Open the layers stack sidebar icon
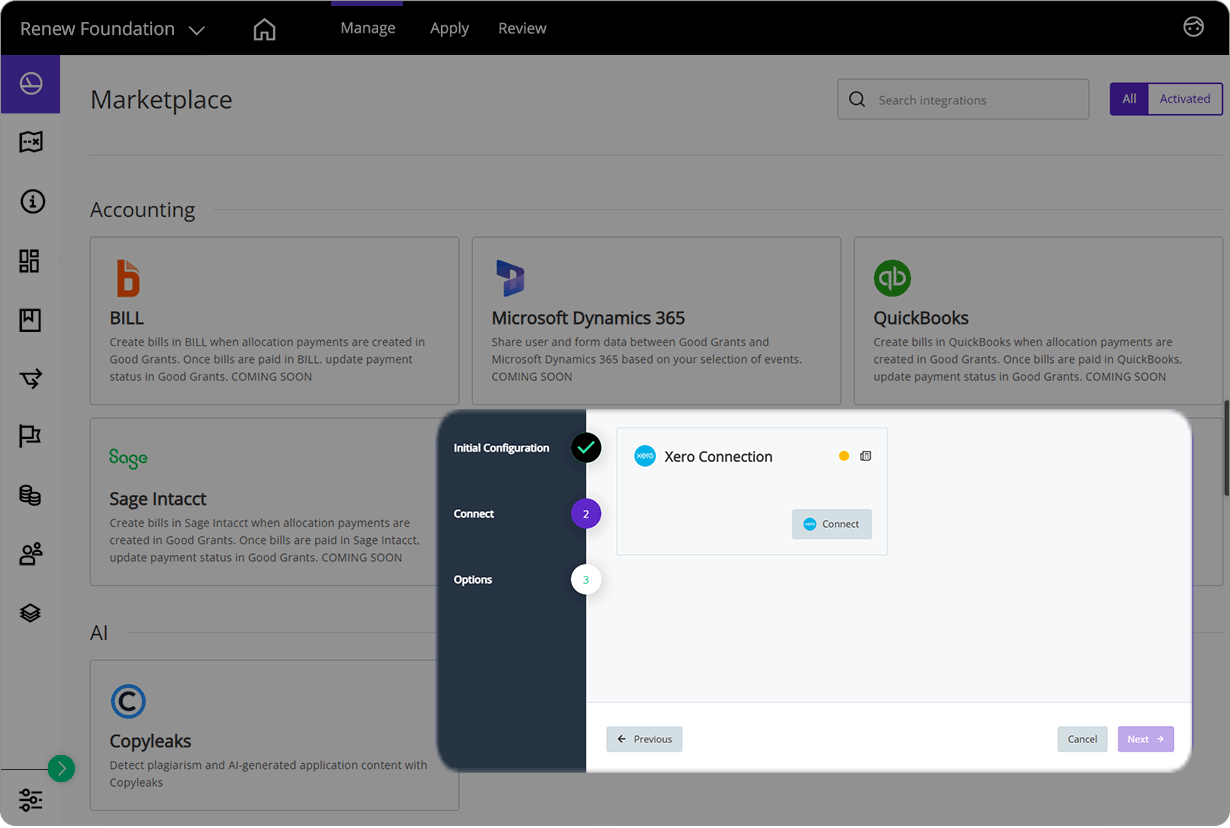This screenshot has height=828, width=1230. click(30, 612)
